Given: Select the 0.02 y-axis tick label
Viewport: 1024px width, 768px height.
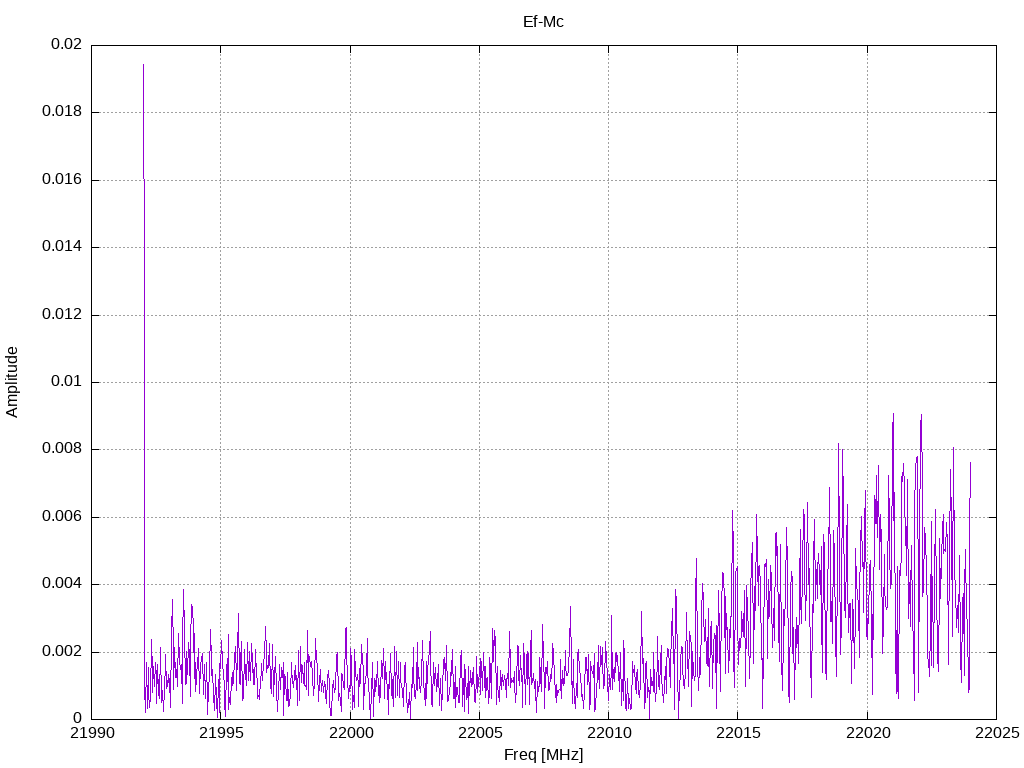Looking at the screenshot, I should pyautogui.click(x=66, y=45).
